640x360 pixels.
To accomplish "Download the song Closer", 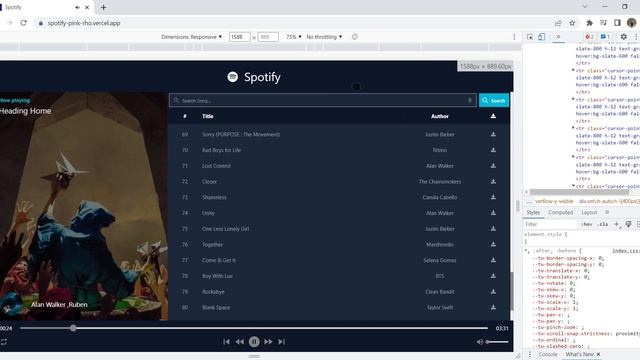I will click(x=493, y=181).
